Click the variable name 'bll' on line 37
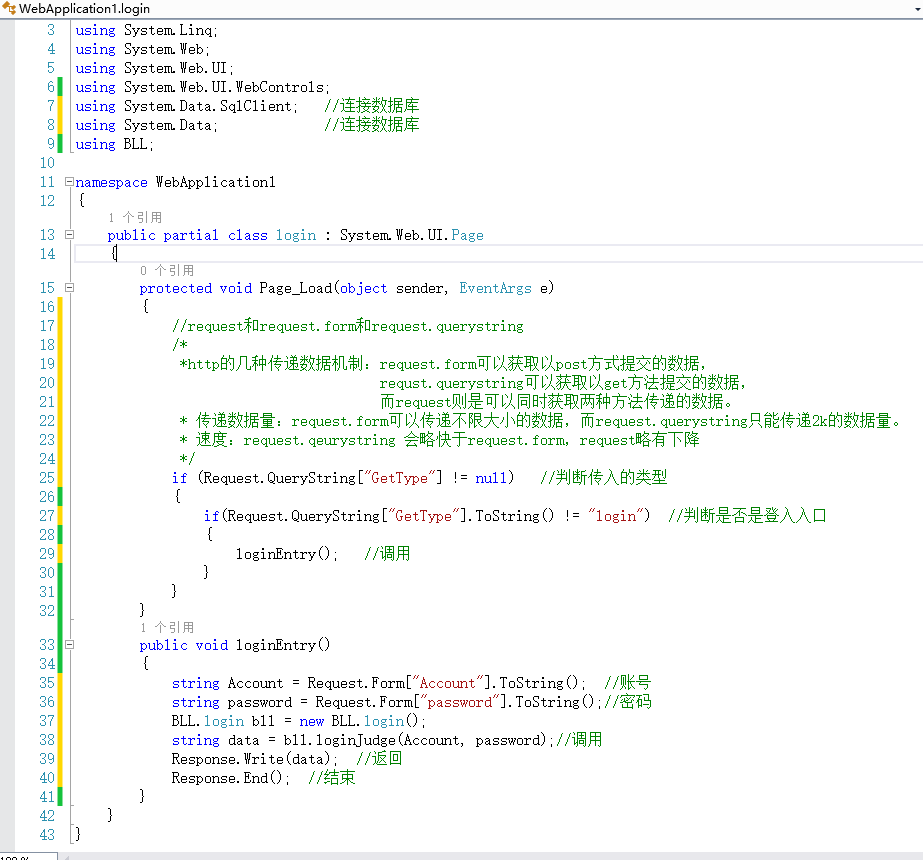 click(x=263, y=721)
